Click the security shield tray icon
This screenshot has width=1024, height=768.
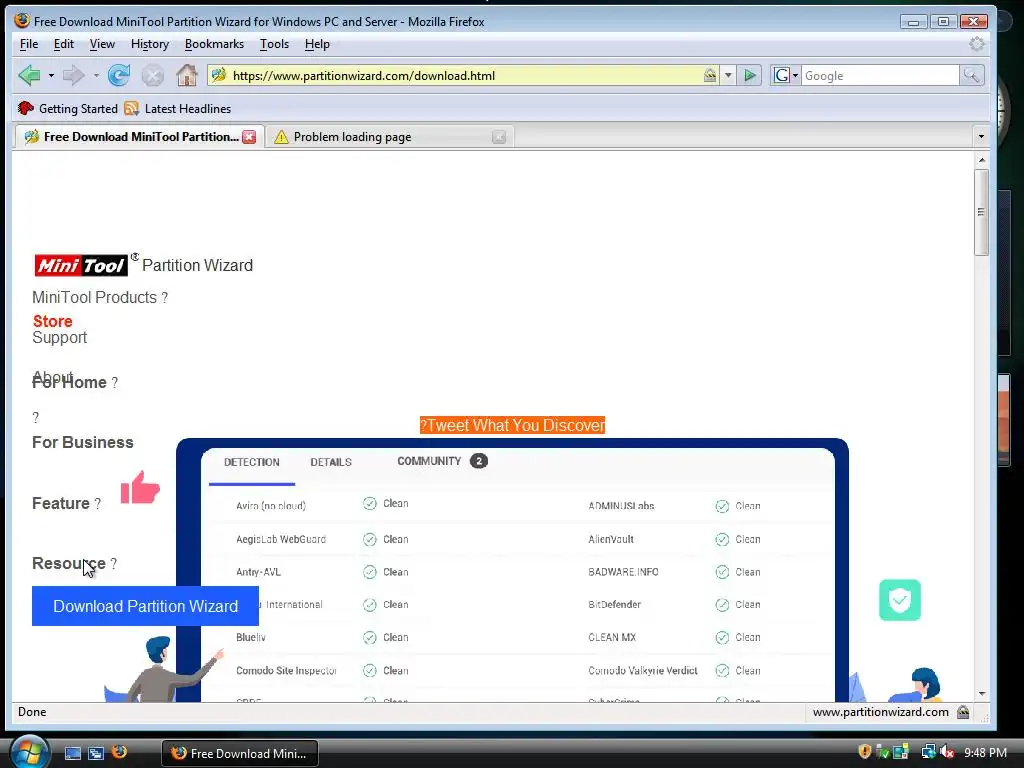point(865,752)
